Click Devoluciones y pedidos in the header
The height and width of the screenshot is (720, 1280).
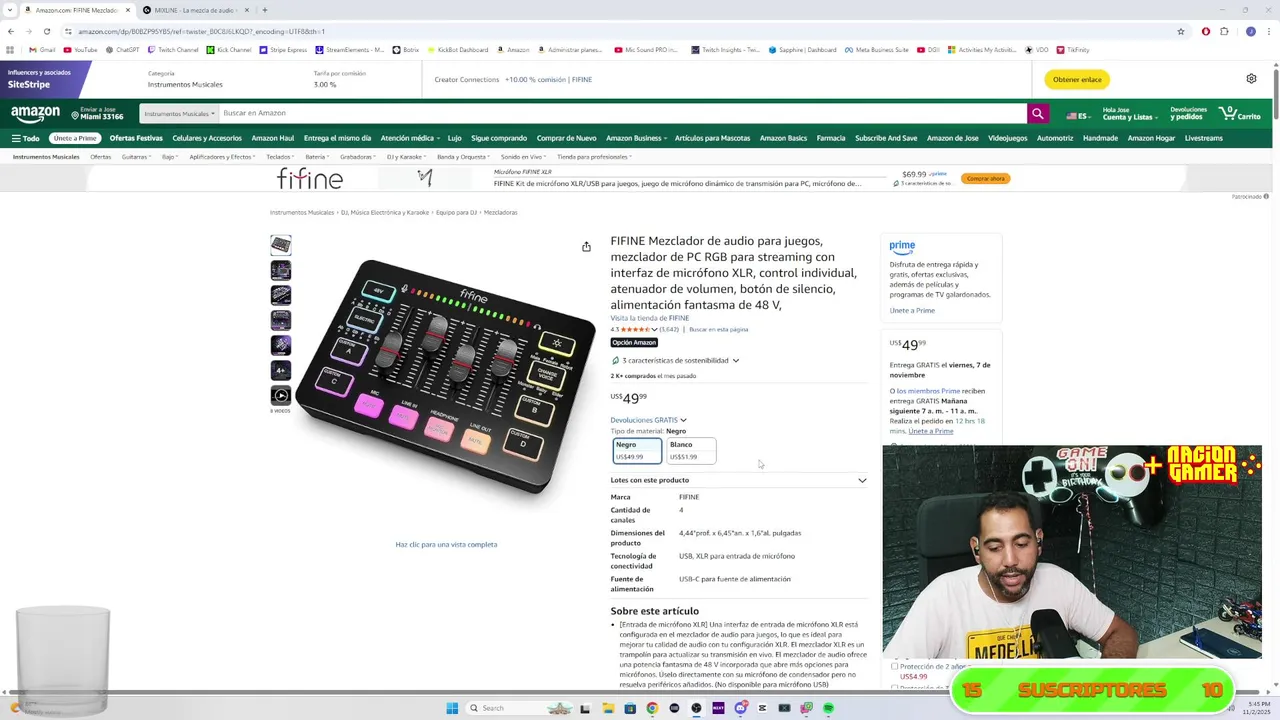point(1188,114)
